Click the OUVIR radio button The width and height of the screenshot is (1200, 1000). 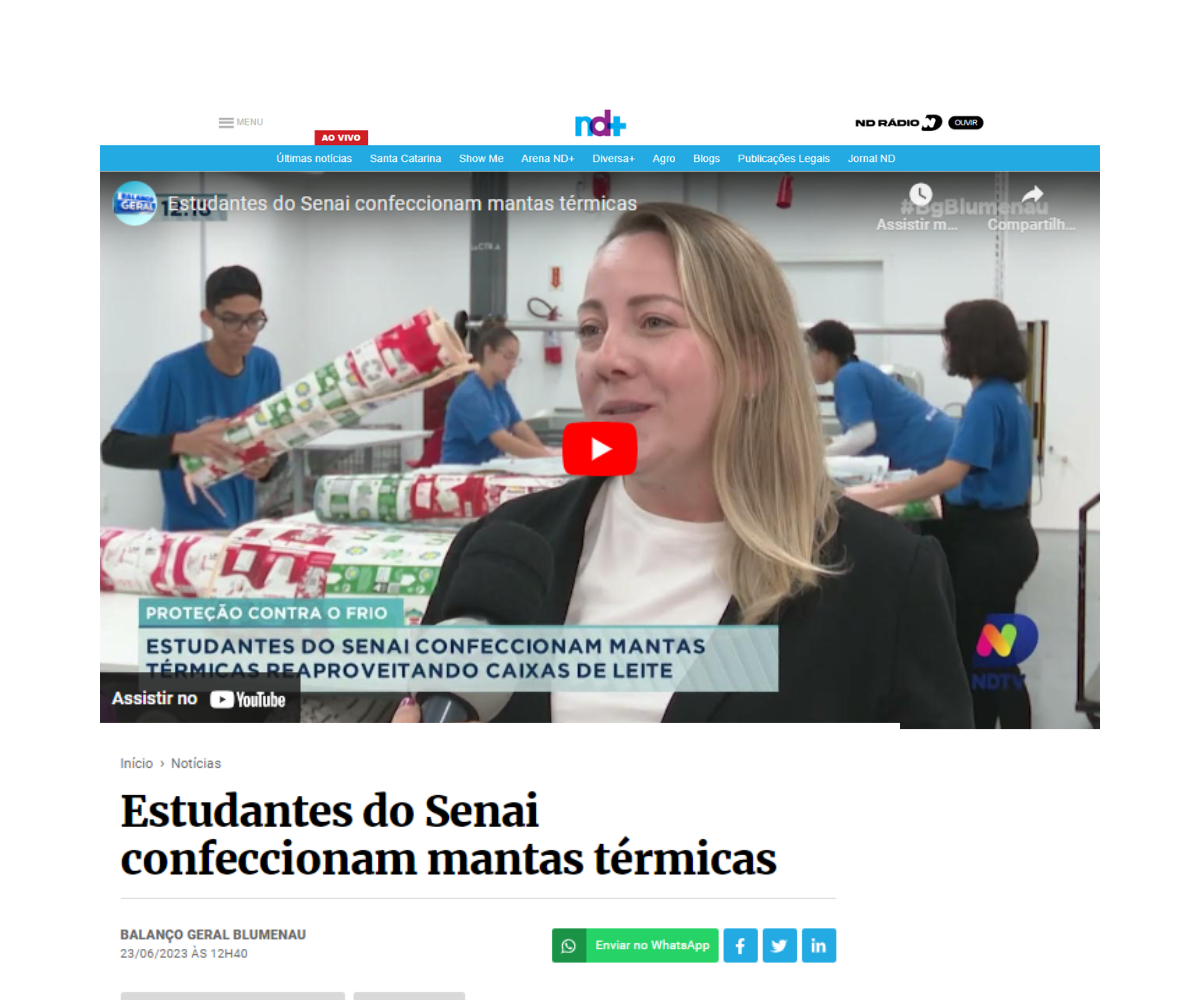[x=966, y=123]
